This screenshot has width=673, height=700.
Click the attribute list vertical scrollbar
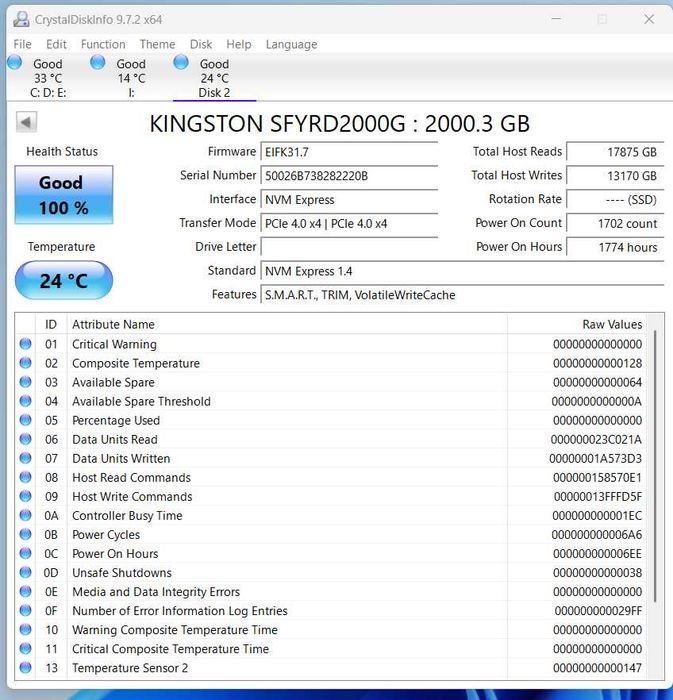pyautogui.click(x=655, y=466)
